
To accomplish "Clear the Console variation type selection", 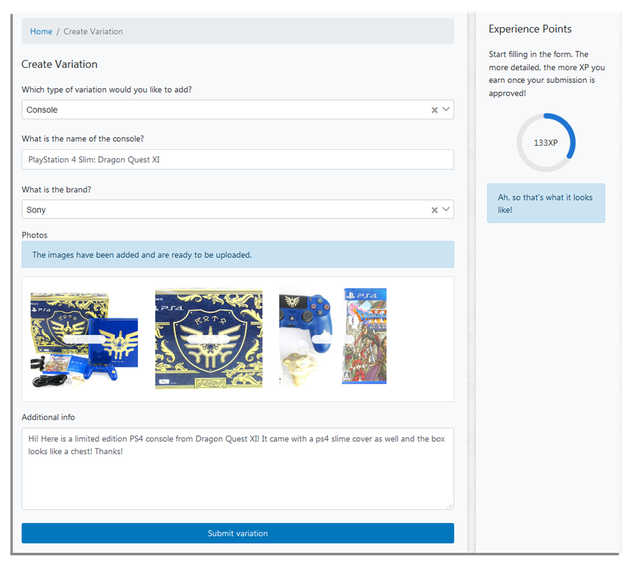I will (x=434, y=110).
